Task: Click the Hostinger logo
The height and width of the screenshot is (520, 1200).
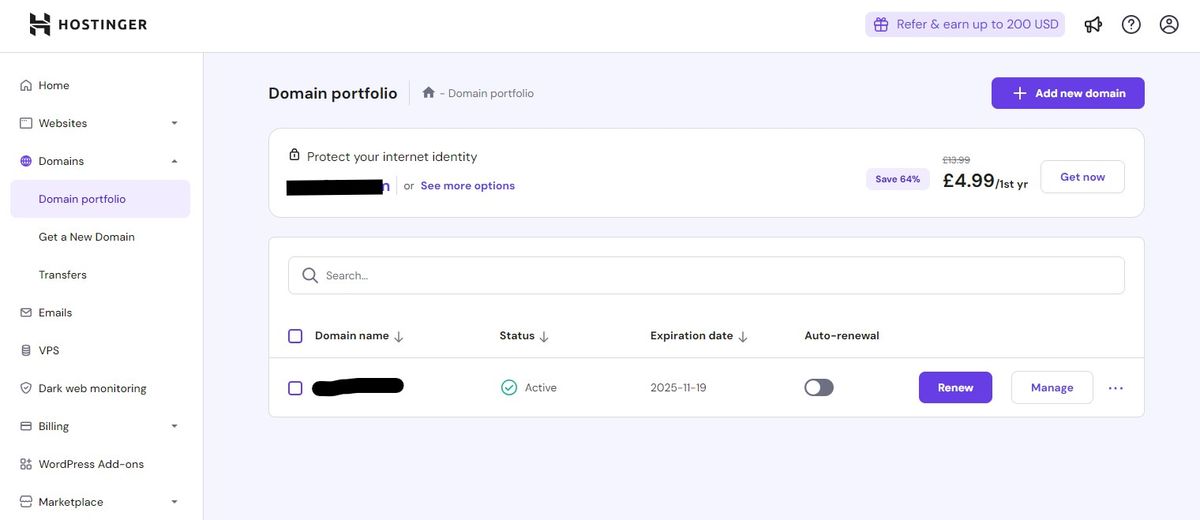Action: (x=88, y=24)
